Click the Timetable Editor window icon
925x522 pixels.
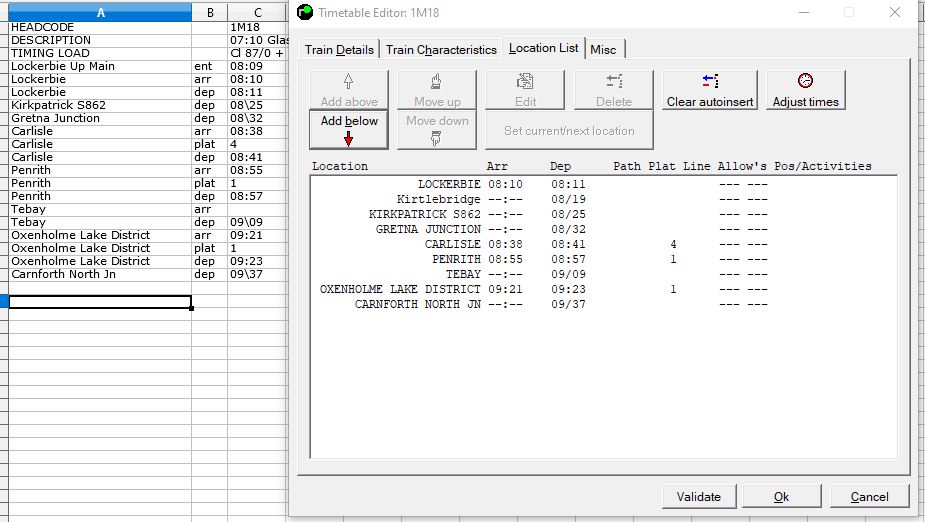point(305,12)
